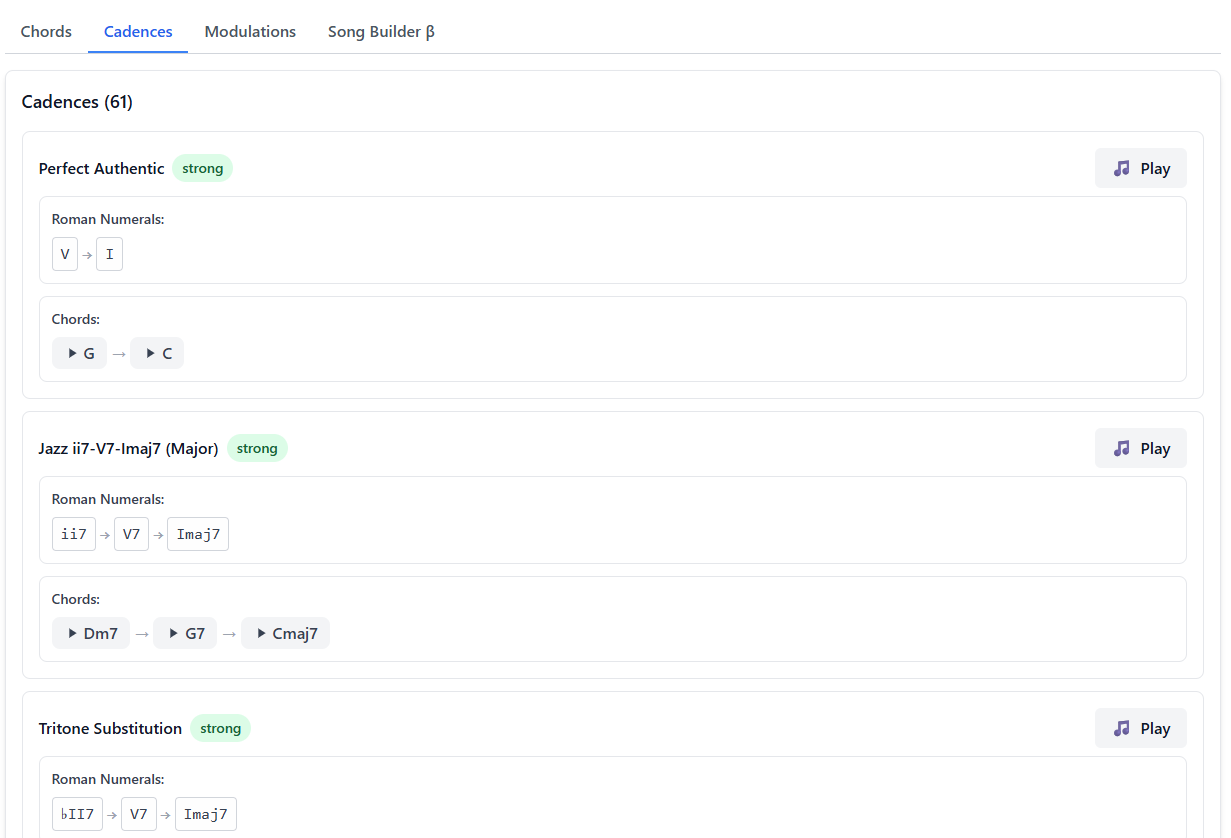Click the V7 numeral in Tritone Substitution
1231x838 pixels.
139,814
